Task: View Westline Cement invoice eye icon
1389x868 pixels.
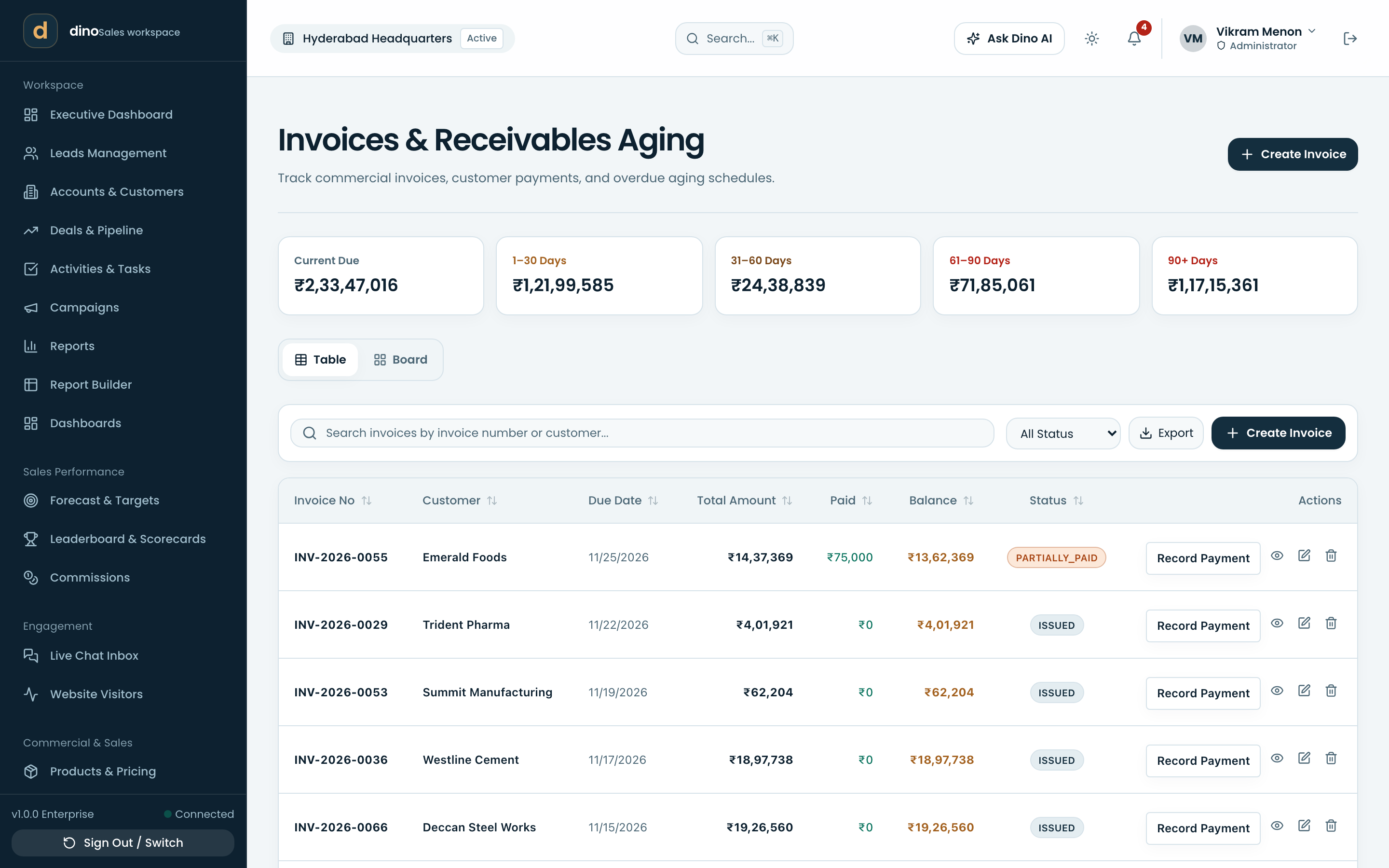Action: pyautogui.click(x=1277, y=759)
